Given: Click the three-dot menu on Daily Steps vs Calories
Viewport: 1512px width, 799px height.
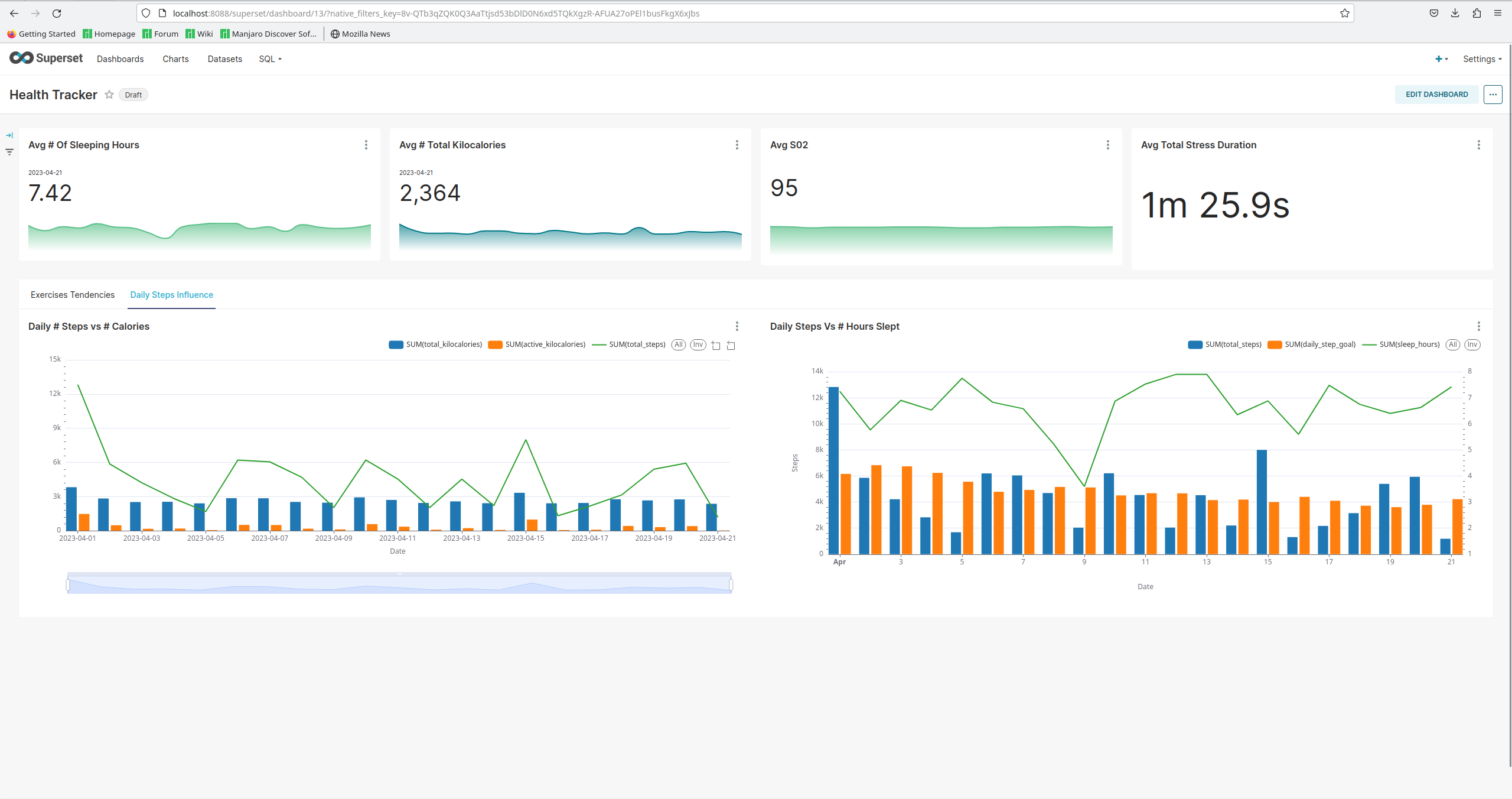Looking at the screenshot, I should [737, 326].
